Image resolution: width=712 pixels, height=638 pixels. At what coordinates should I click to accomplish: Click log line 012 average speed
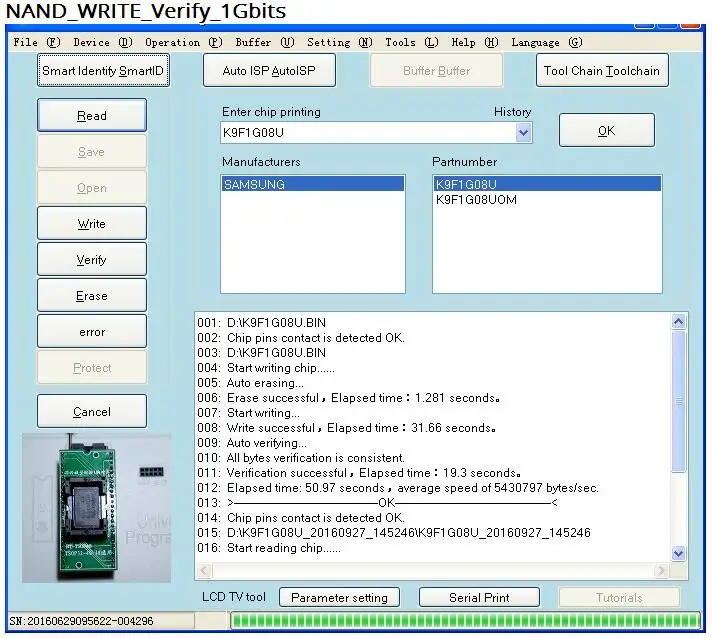[x=398, y=487]
